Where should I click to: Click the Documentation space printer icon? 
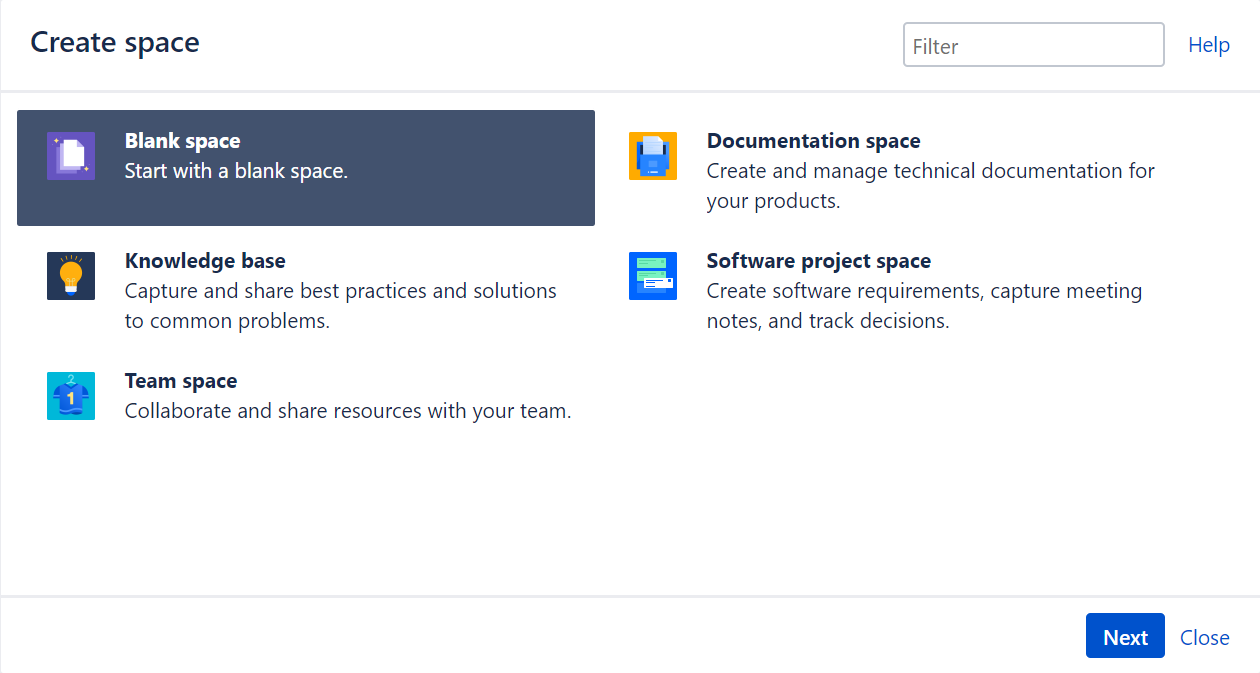click(x=653, y=156)
